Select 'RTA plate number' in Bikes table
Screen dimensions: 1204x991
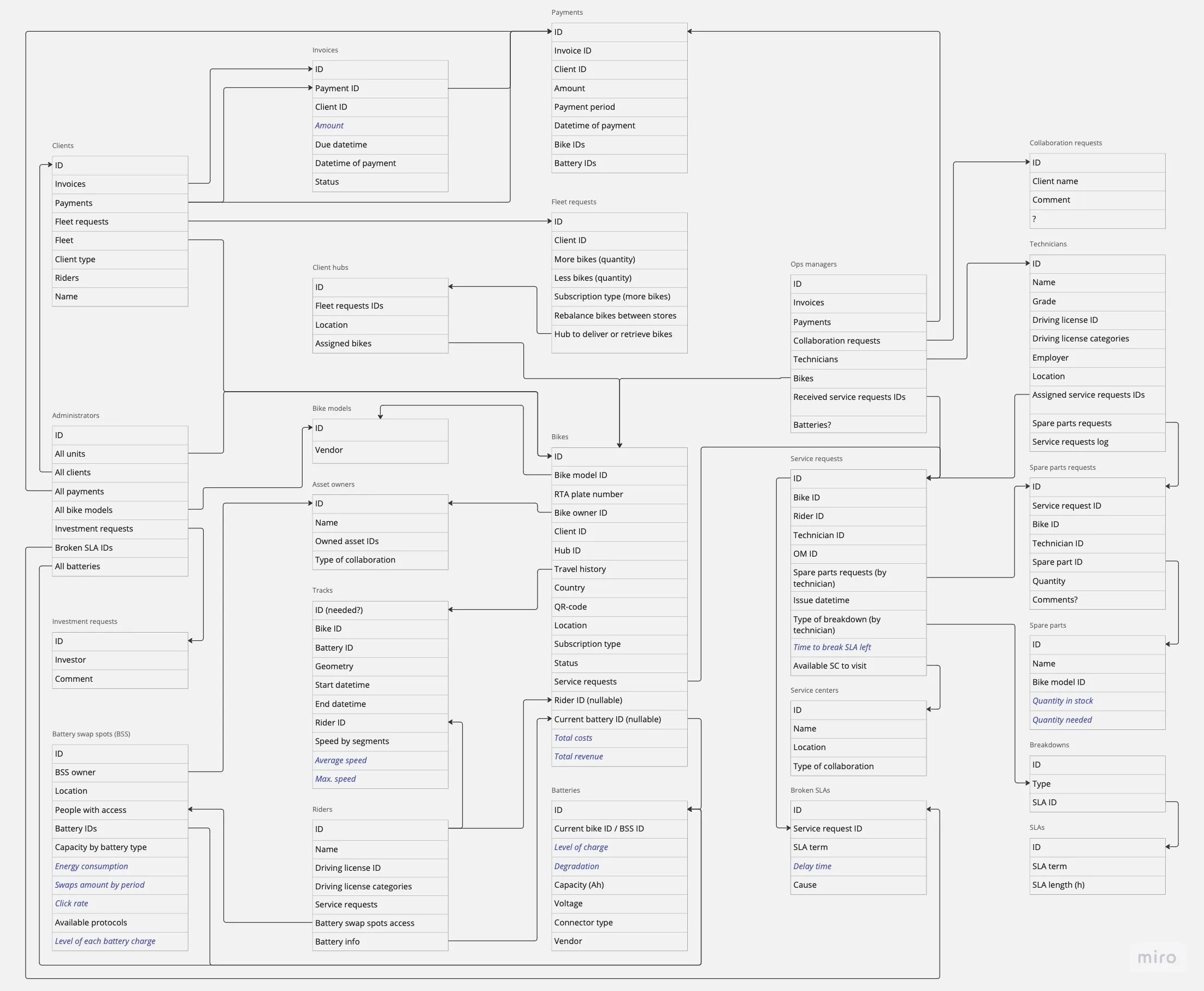click(x=588, y=494)
